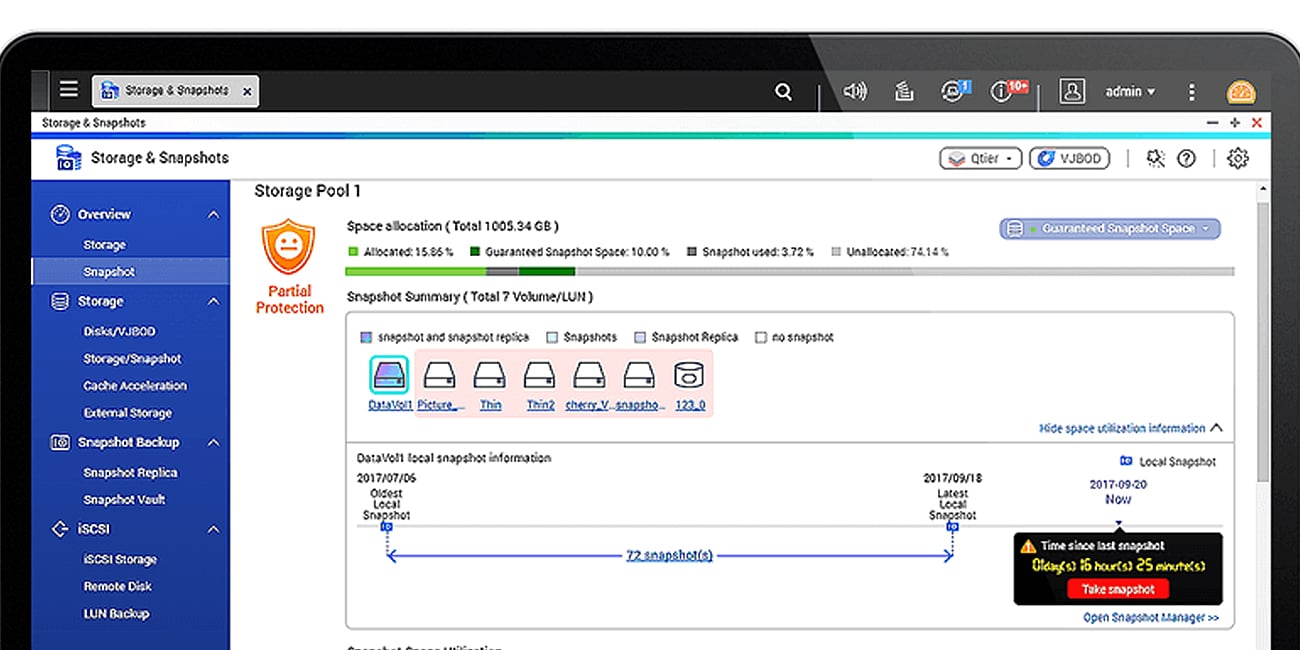Click the VJBOD button

pyautogui.click(x=1069, y=158)
